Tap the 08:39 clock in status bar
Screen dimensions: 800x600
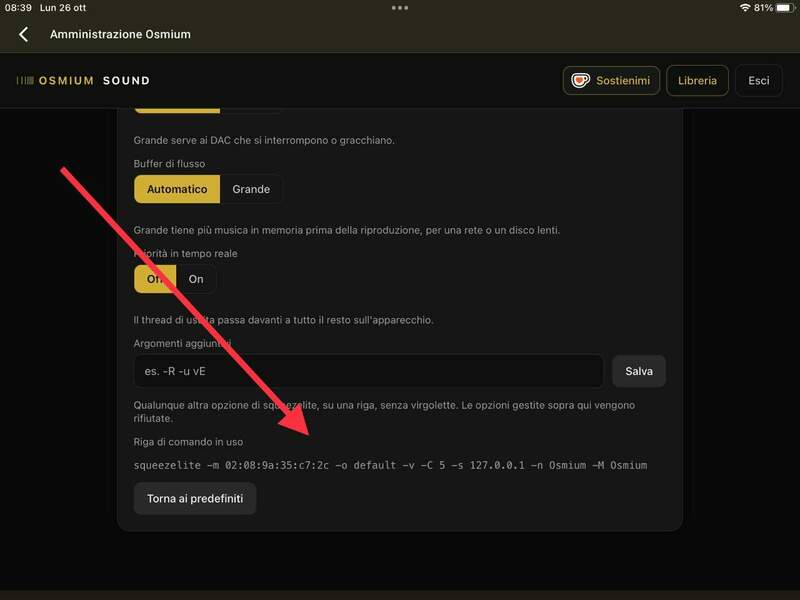(18, 8)
